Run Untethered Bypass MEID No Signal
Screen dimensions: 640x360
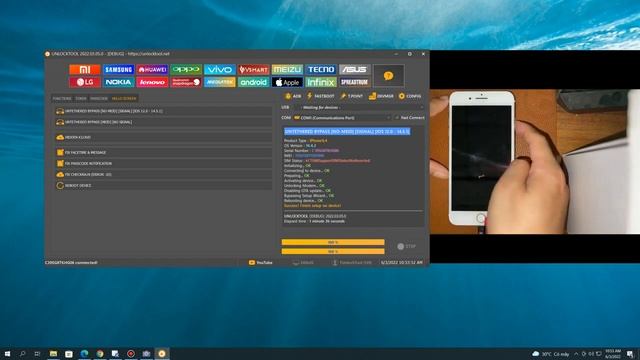[163, 122]
